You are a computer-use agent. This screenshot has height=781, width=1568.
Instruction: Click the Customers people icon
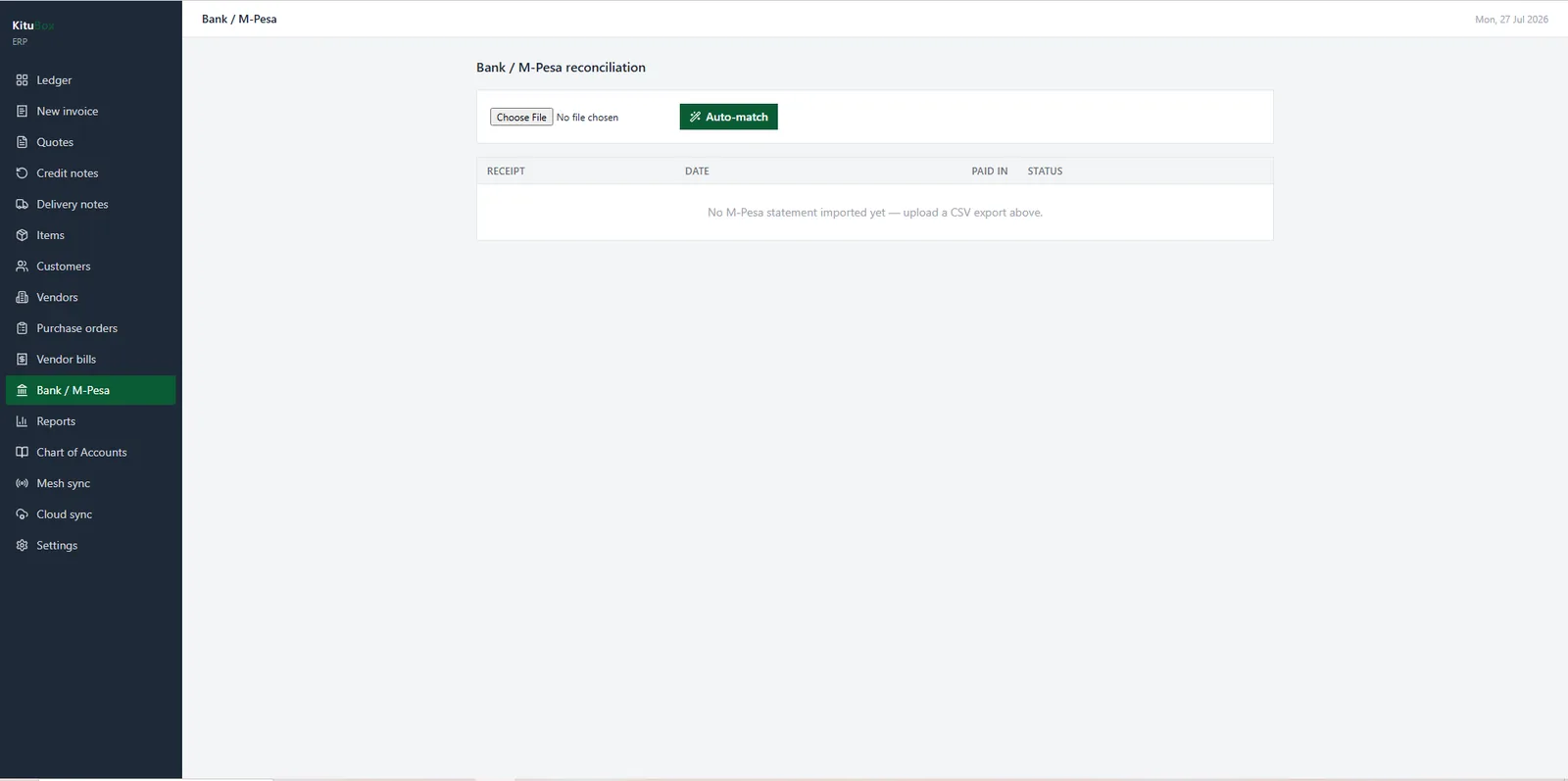point(22,267)
